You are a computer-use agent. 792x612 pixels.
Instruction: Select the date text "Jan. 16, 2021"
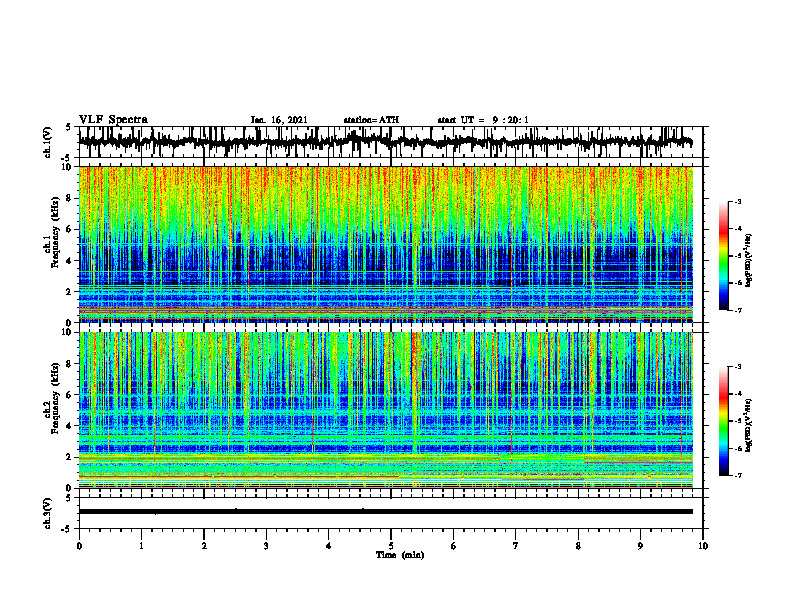pyautogui.click(x=279, y=120)
